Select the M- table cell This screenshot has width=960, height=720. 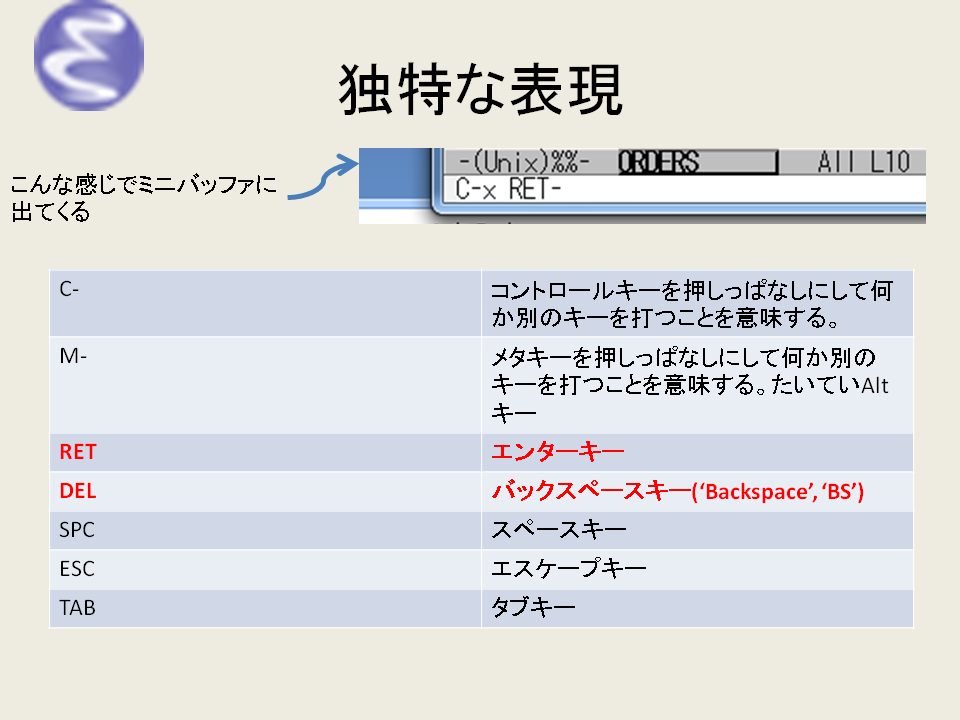coord(265,385)
